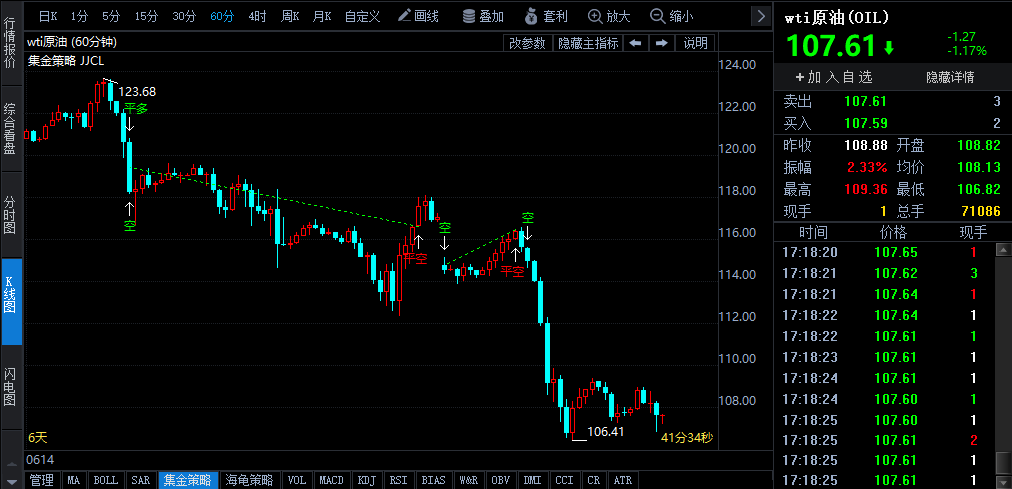Click the 卖出 price 107.61
This screenshot has width=1012, height=489.
pyautogui.click(x=865, y=101)
